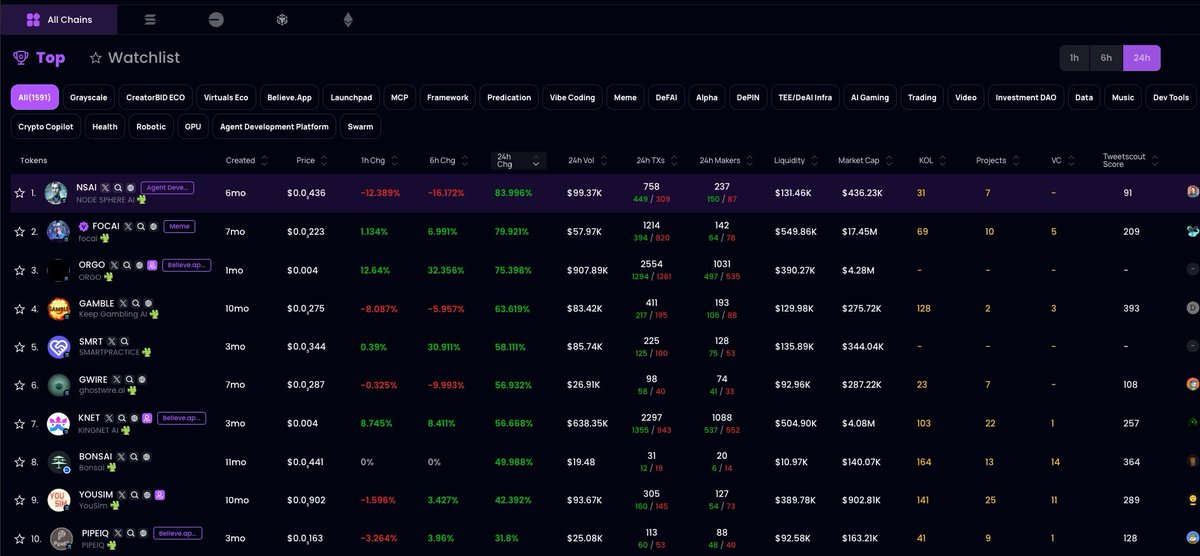This screenshot has height=556, width=1200.
Task: Switch timeframe to 6h
Action: click(x=1106, y=58)
